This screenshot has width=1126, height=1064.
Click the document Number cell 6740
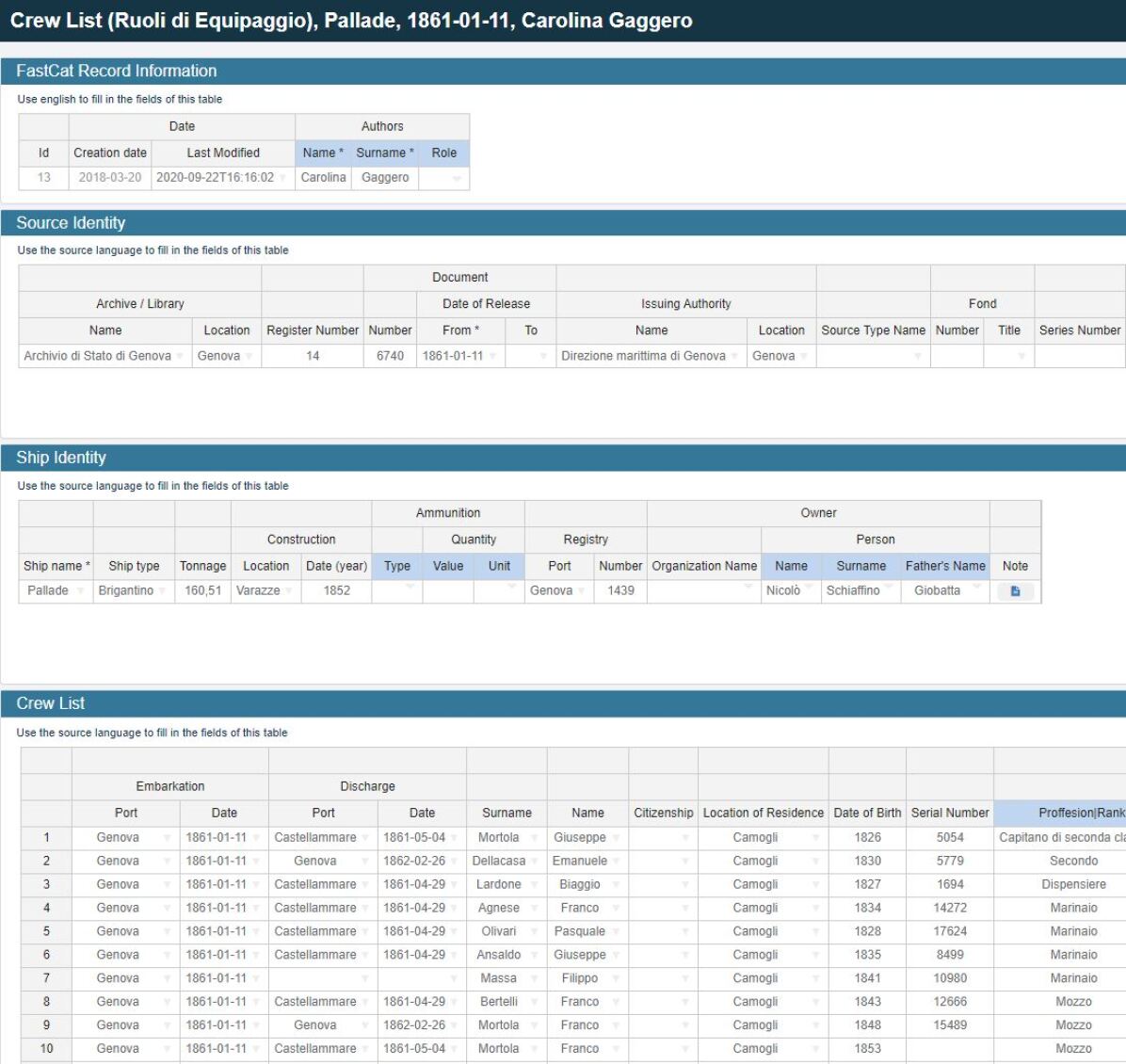pos(390,356)
